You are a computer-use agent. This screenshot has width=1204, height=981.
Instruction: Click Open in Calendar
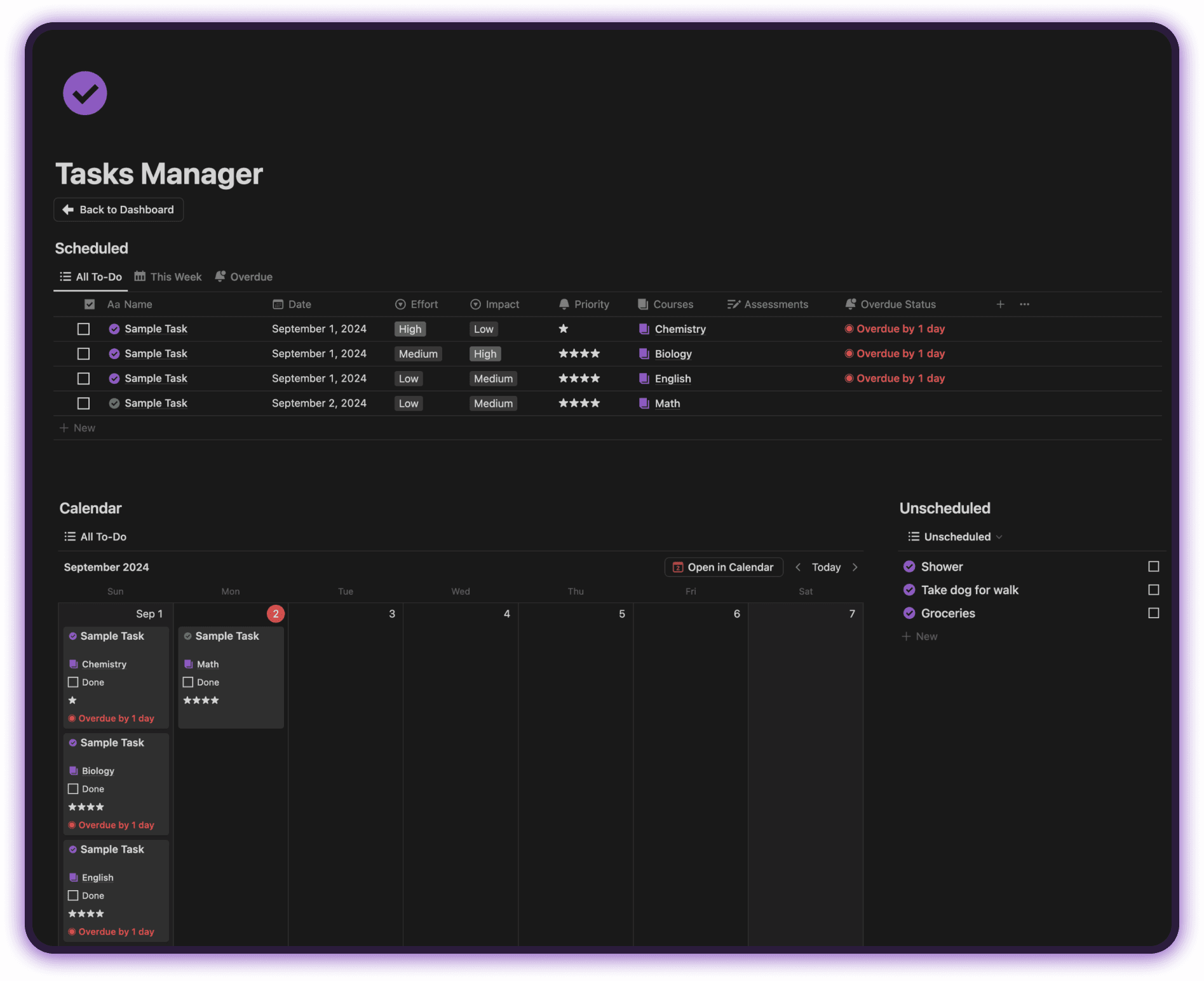pyautogui.click(x=723, y=567)
